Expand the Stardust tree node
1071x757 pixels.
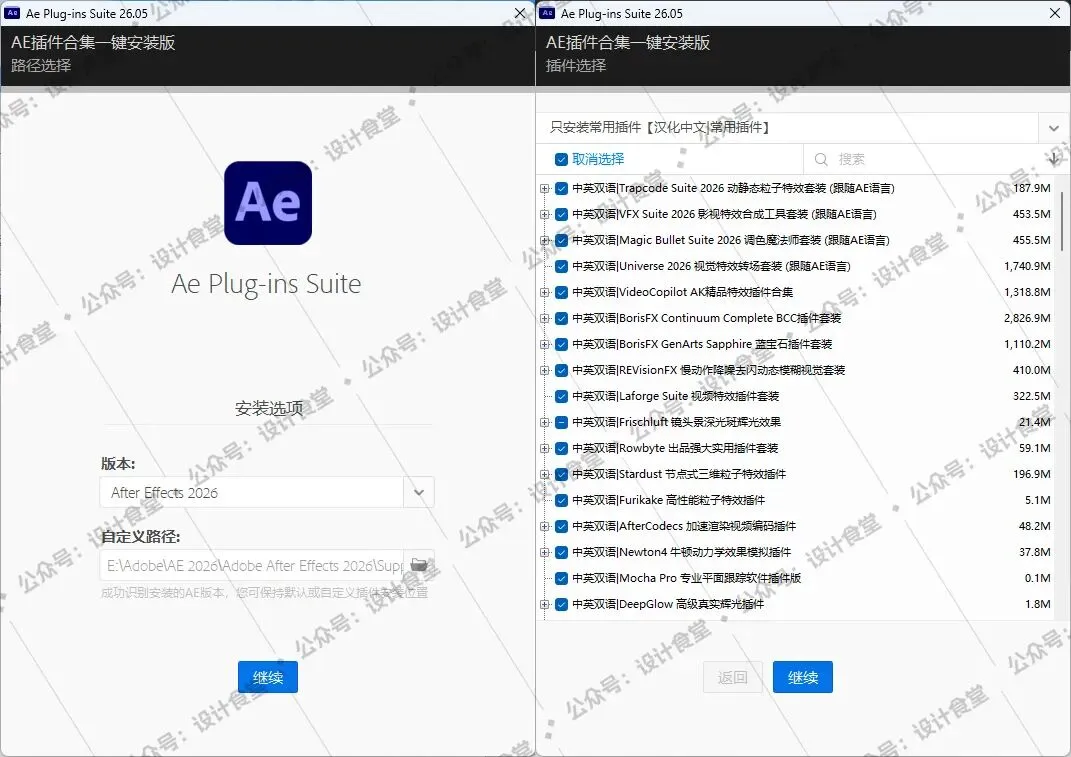[544, 474]
